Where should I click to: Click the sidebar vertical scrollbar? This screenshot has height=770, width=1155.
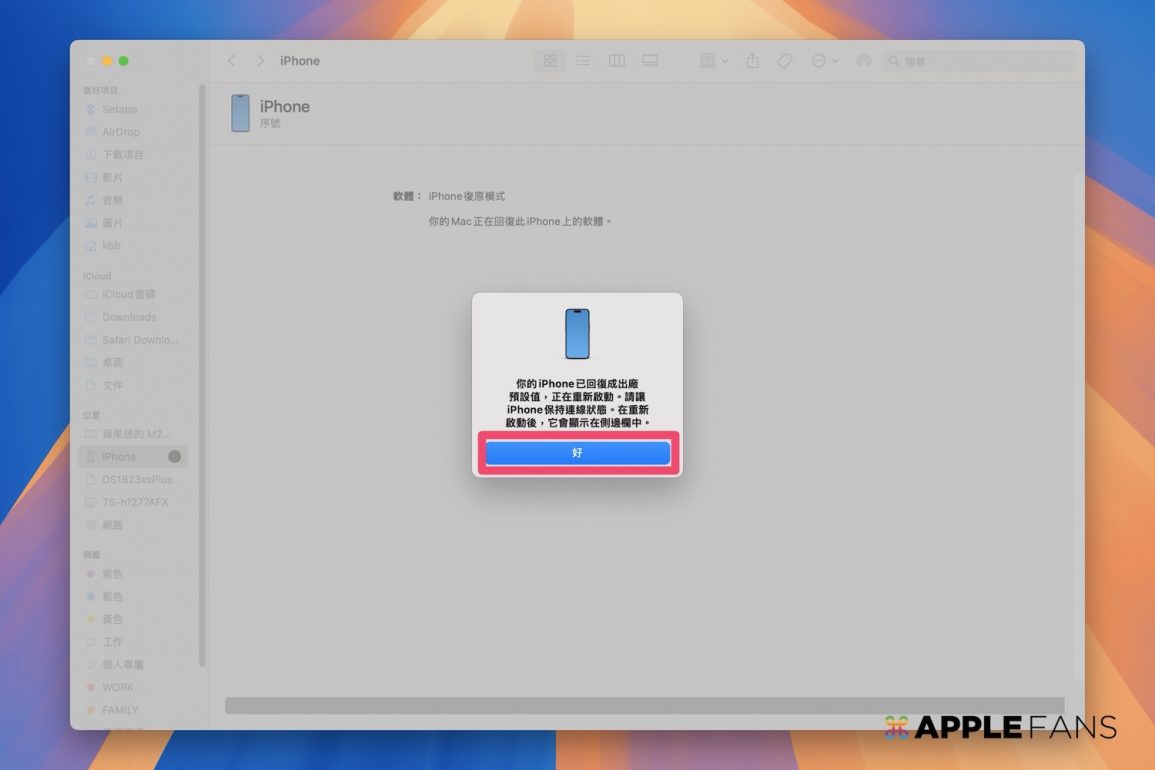click(x=202, y=380)
